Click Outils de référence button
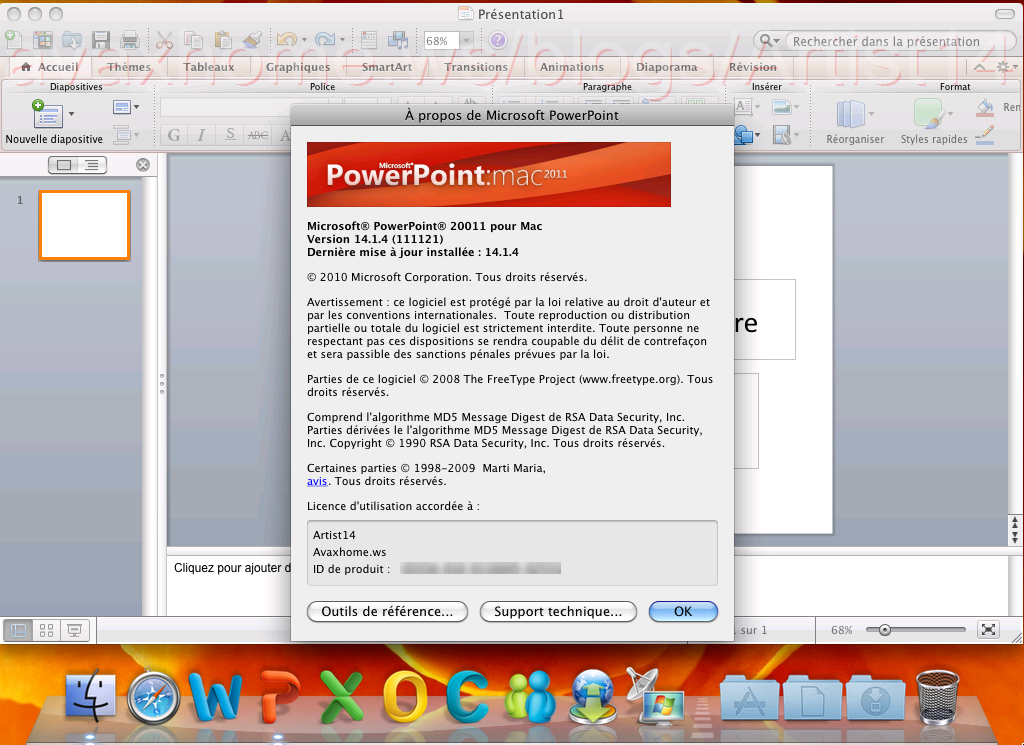Viewport: 1024px width, 745px height. click(387, 612)
